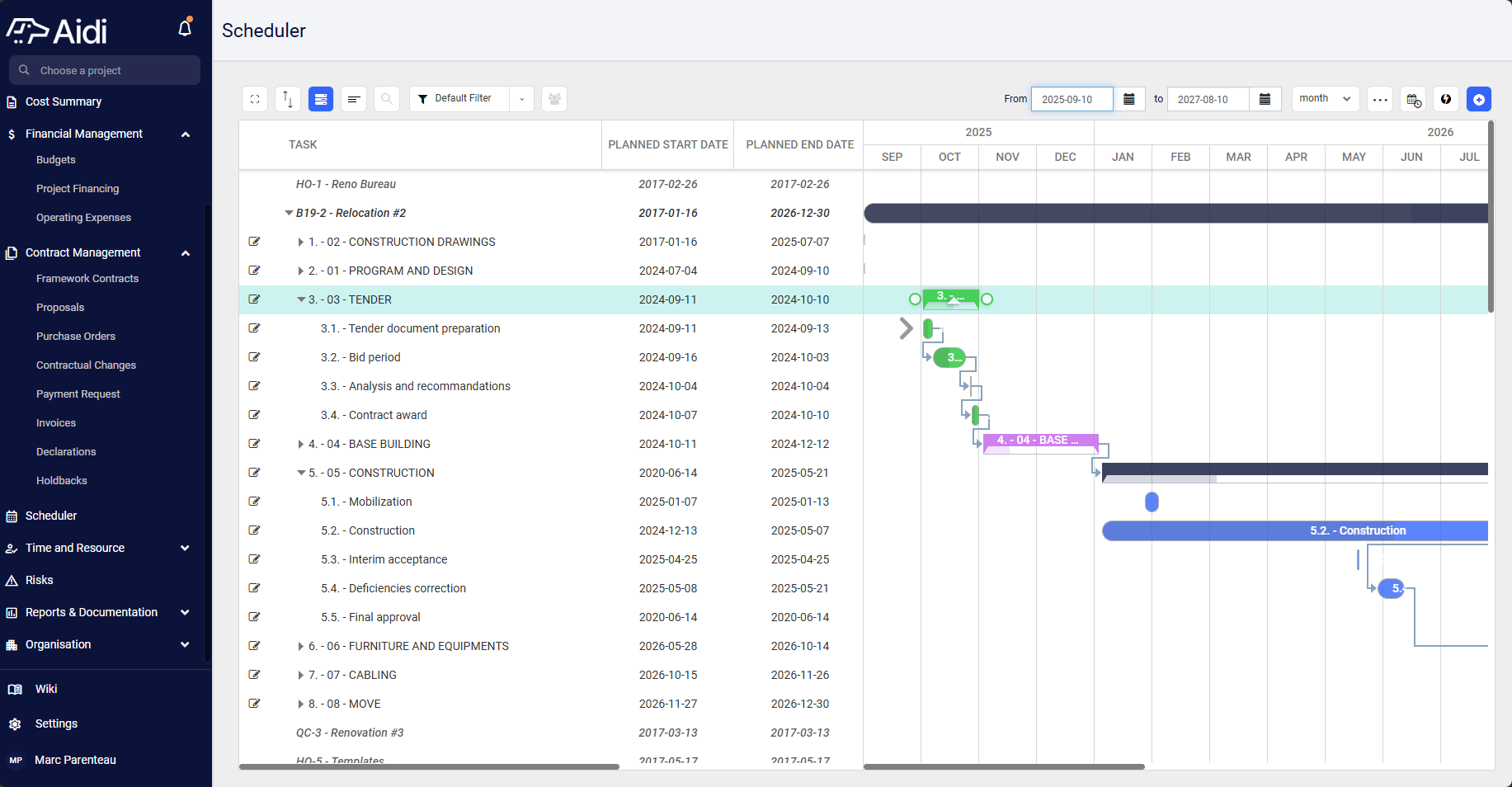Image resolution: width=1512 pixels, height=787 pixels.
Task: Click the Default Filter button
Action: tap(459, 99)
